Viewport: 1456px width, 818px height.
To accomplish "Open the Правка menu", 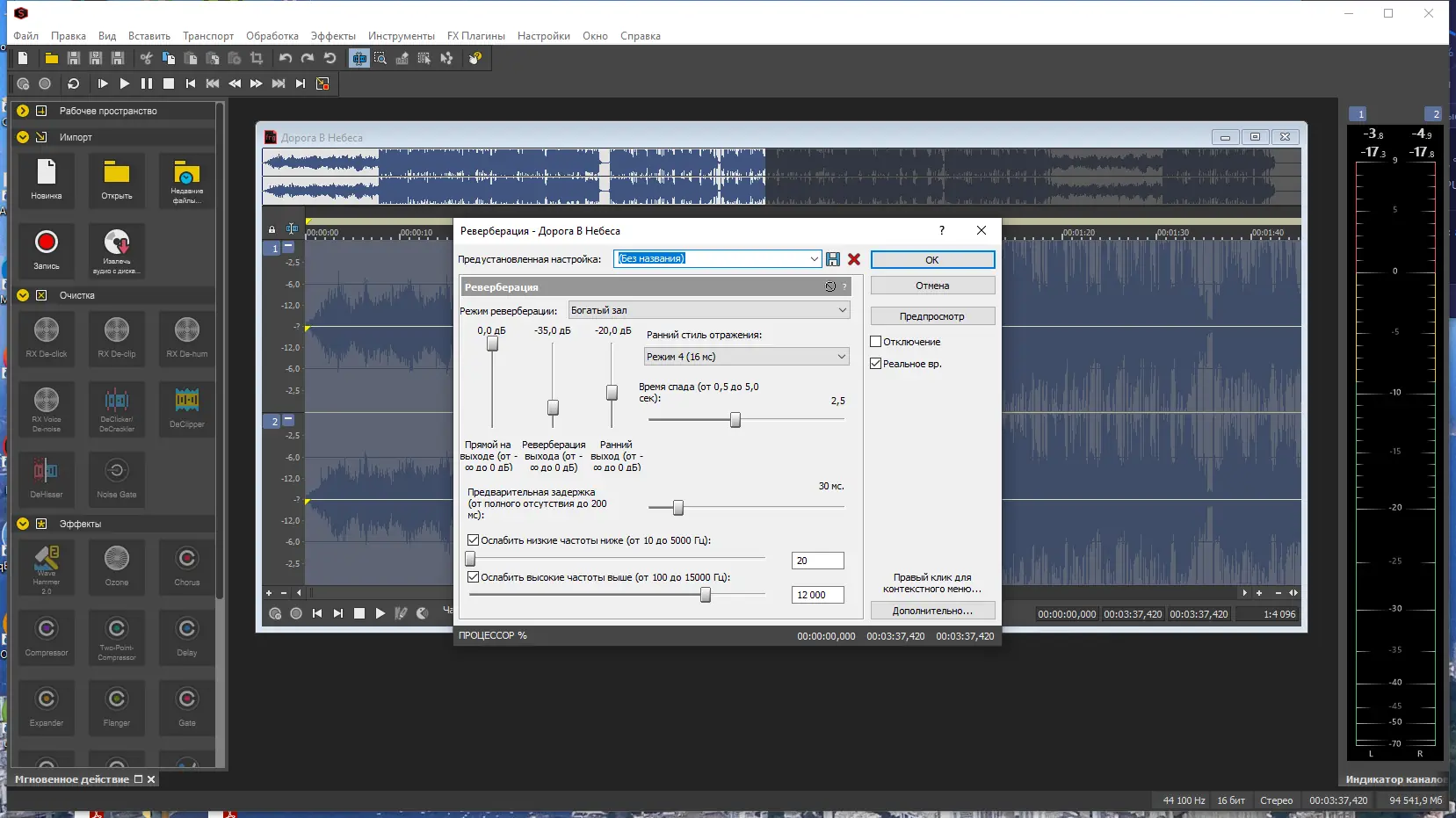I will [x=69, y=36].
